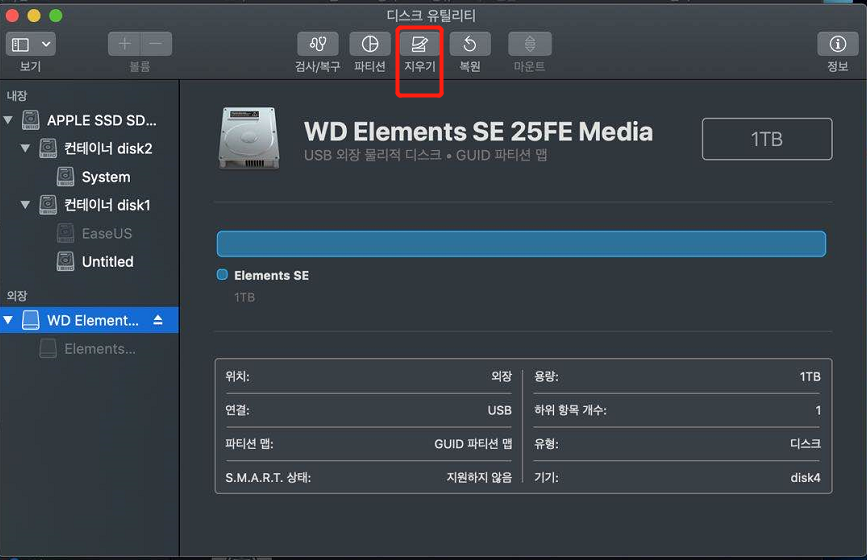Click the 1TB capacity box
Screen dimensions: 867x560
[x=766, y=139]
